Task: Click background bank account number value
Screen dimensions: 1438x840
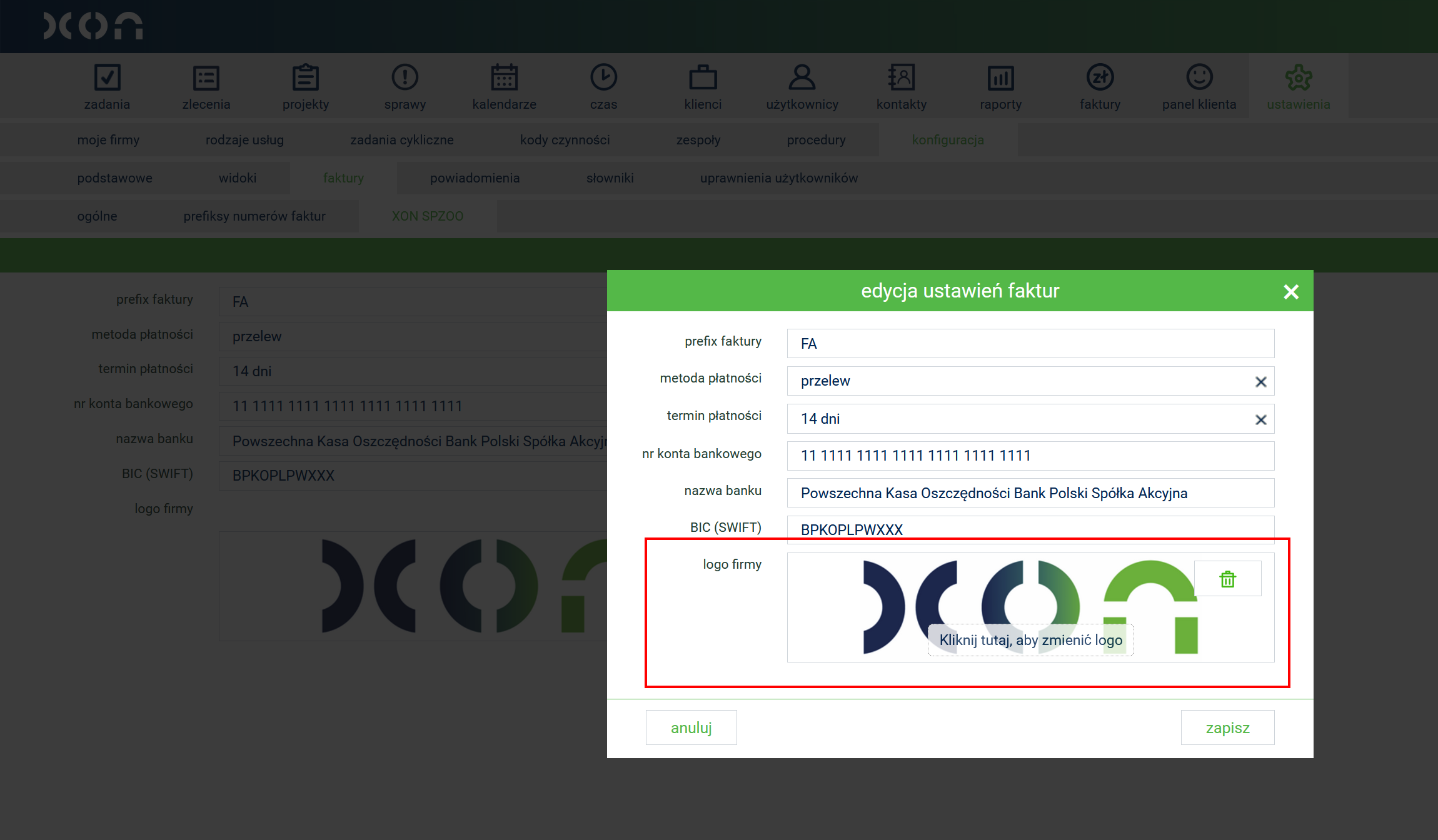Action: [x=347, y=406]
